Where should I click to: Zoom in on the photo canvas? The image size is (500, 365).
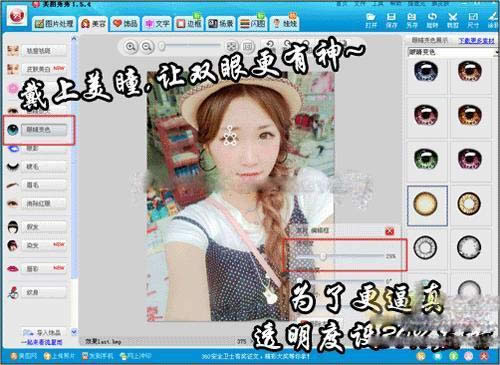(x=131, y=47)
